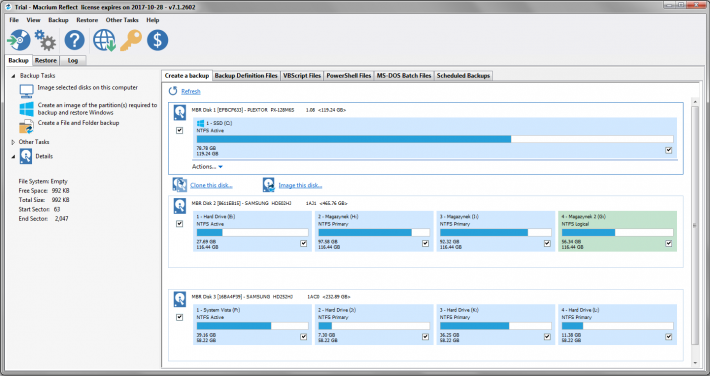Uncheck the Magazynek 2 (G:) partition checkbox
710x376 pixels.
click(669, 244)
